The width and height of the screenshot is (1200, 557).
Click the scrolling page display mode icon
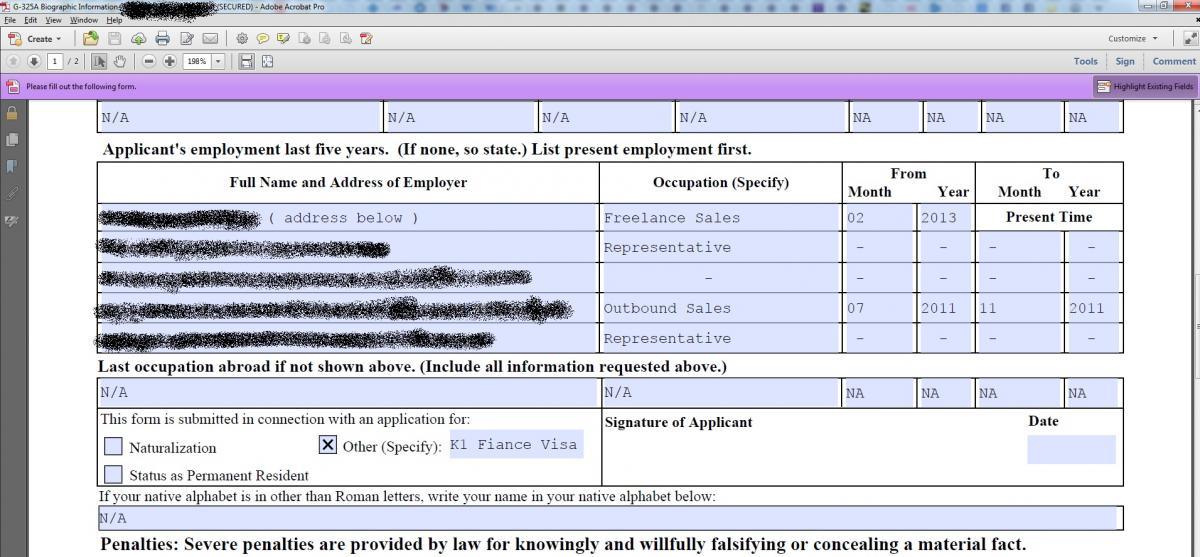point(247,61)
